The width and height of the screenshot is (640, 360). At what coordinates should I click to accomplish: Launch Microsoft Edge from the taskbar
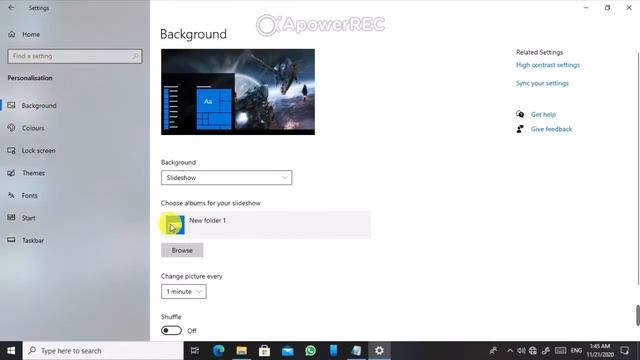[x=218, y=351]
